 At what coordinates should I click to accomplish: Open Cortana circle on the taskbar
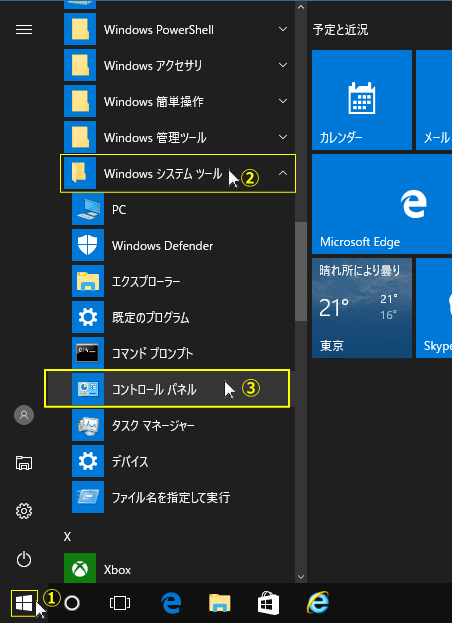[x=72, y=603]
